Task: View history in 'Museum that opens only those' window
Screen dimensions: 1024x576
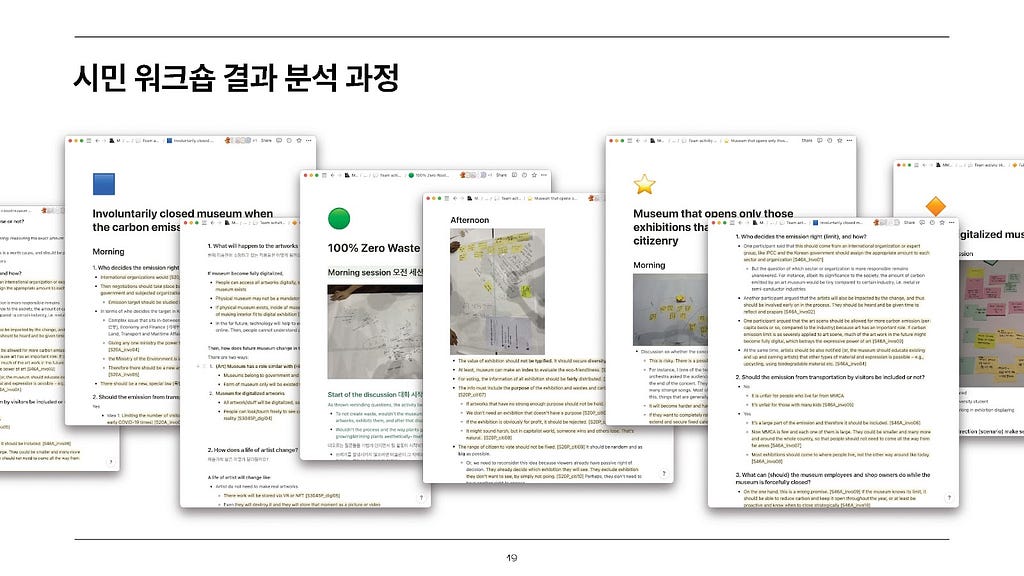Action: tap(830, 140)
